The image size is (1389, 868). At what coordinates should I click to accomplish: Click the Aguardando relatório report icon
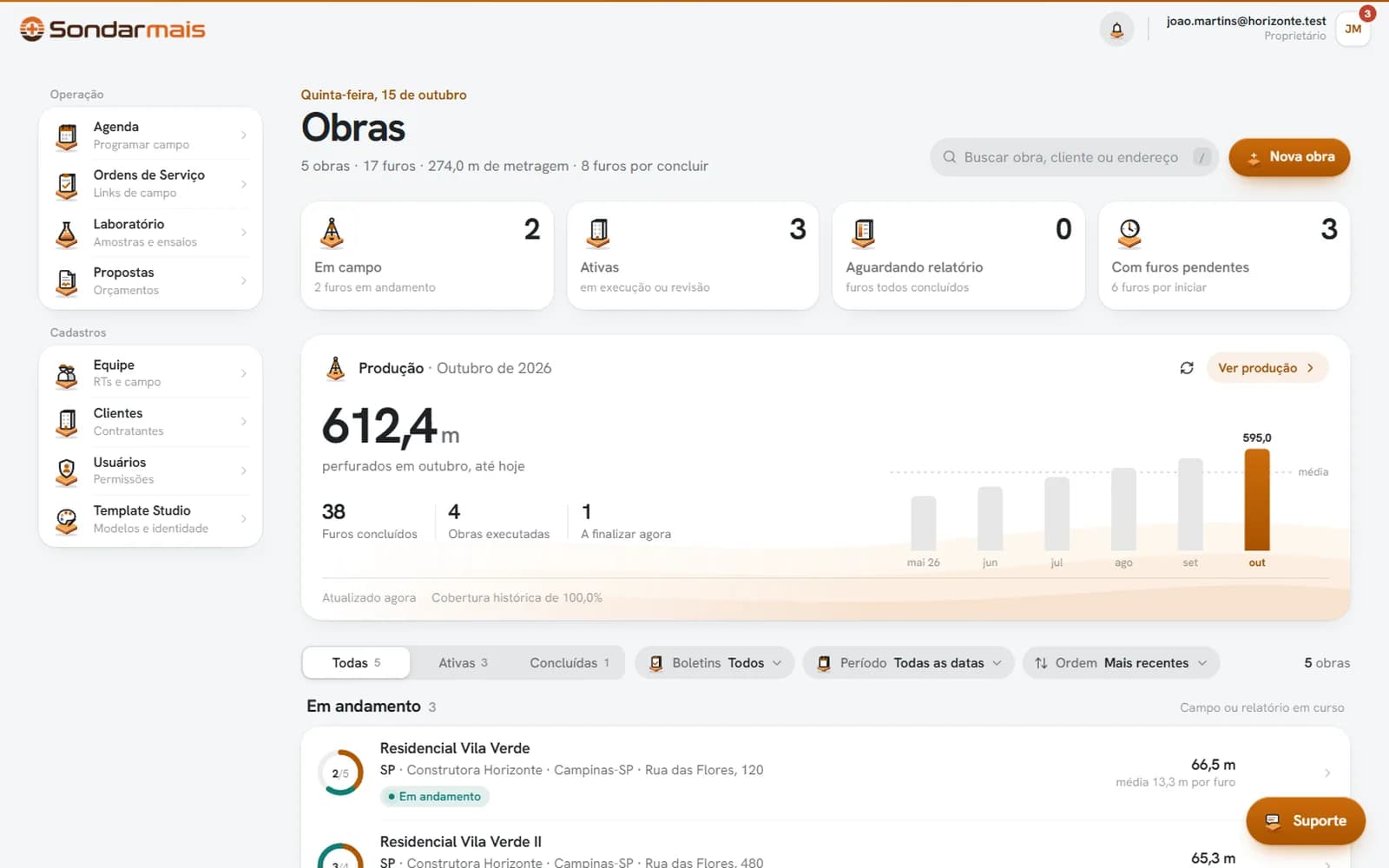coord(864,232)
